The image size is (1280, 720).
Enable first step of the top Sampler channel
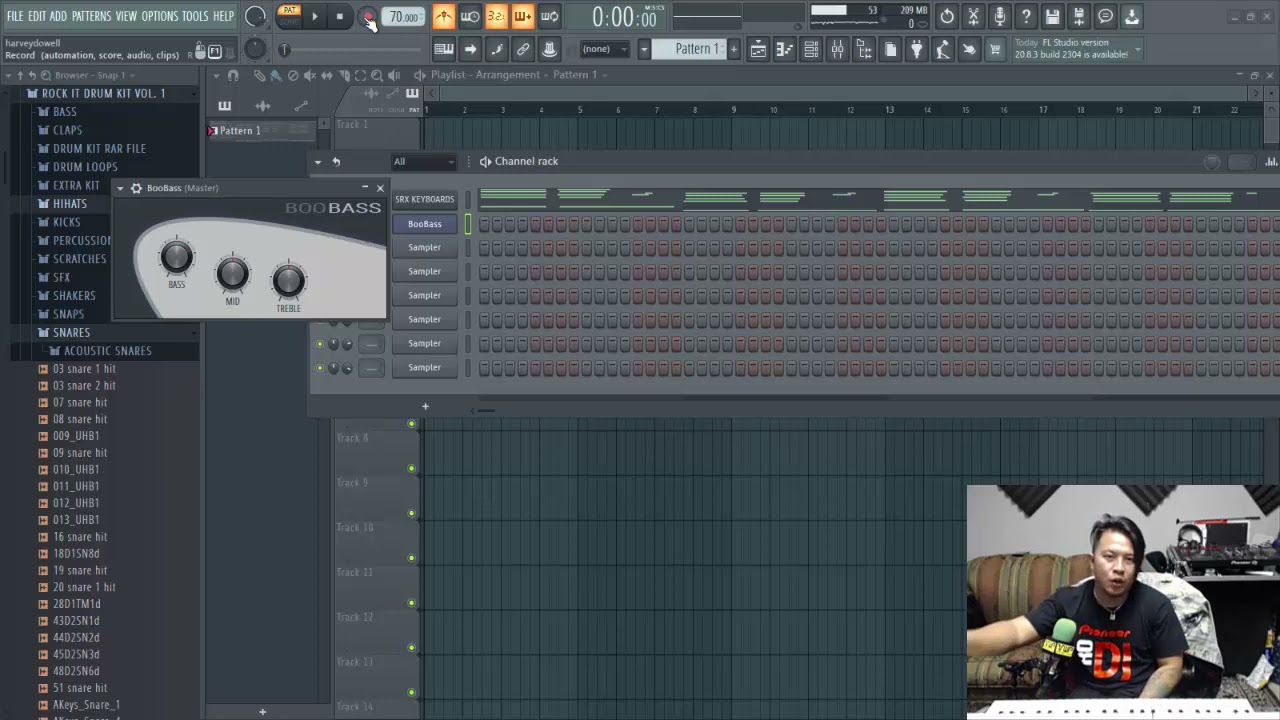(x=484, y=247)
